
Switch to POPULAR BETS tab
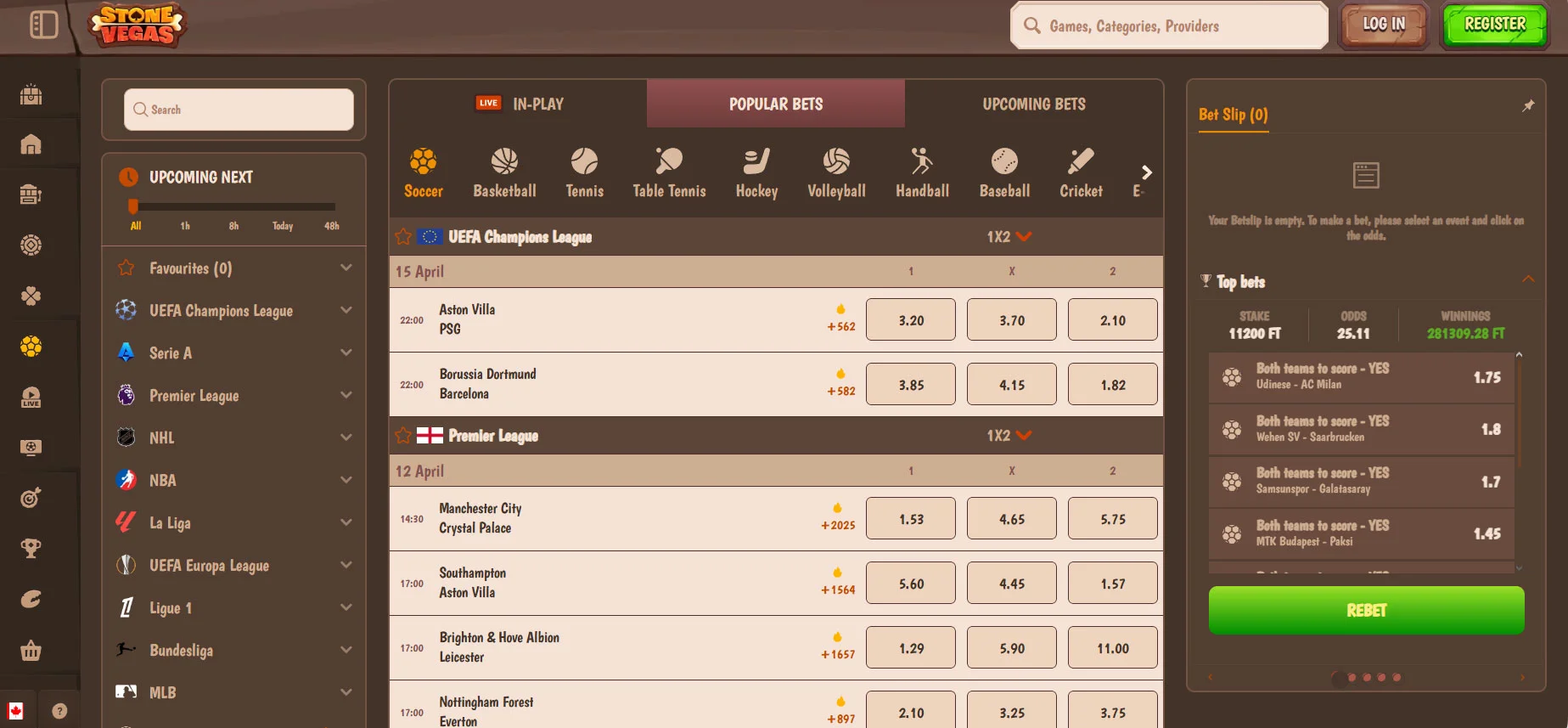click(x=776, y=104)
